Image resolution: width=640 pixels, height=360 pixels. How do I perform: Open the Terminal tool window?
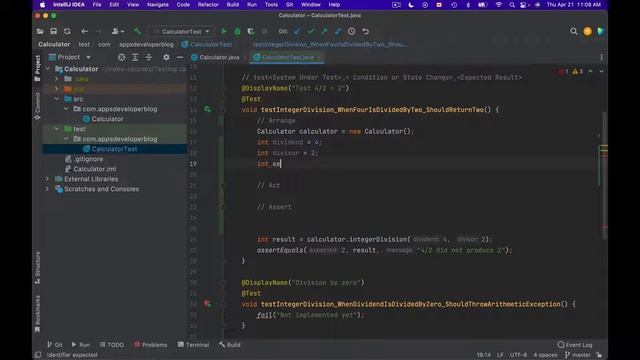point(193,345)
